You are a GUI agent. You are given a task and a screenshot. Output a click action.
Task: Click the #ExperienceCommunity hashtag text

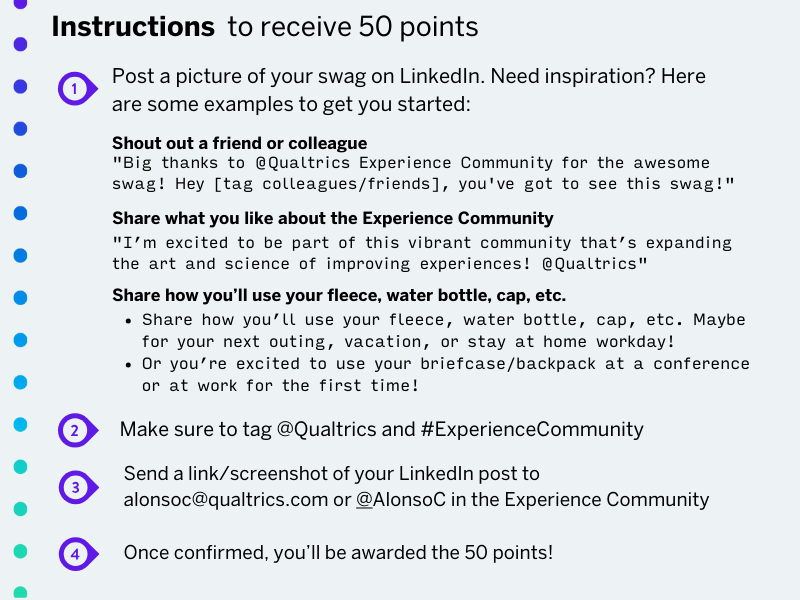click(x=532, y=429)
